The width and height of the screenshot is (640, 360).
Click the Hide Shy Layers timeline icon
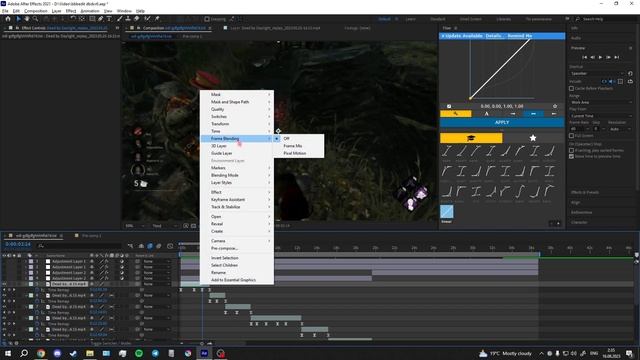tap(141, 246)
